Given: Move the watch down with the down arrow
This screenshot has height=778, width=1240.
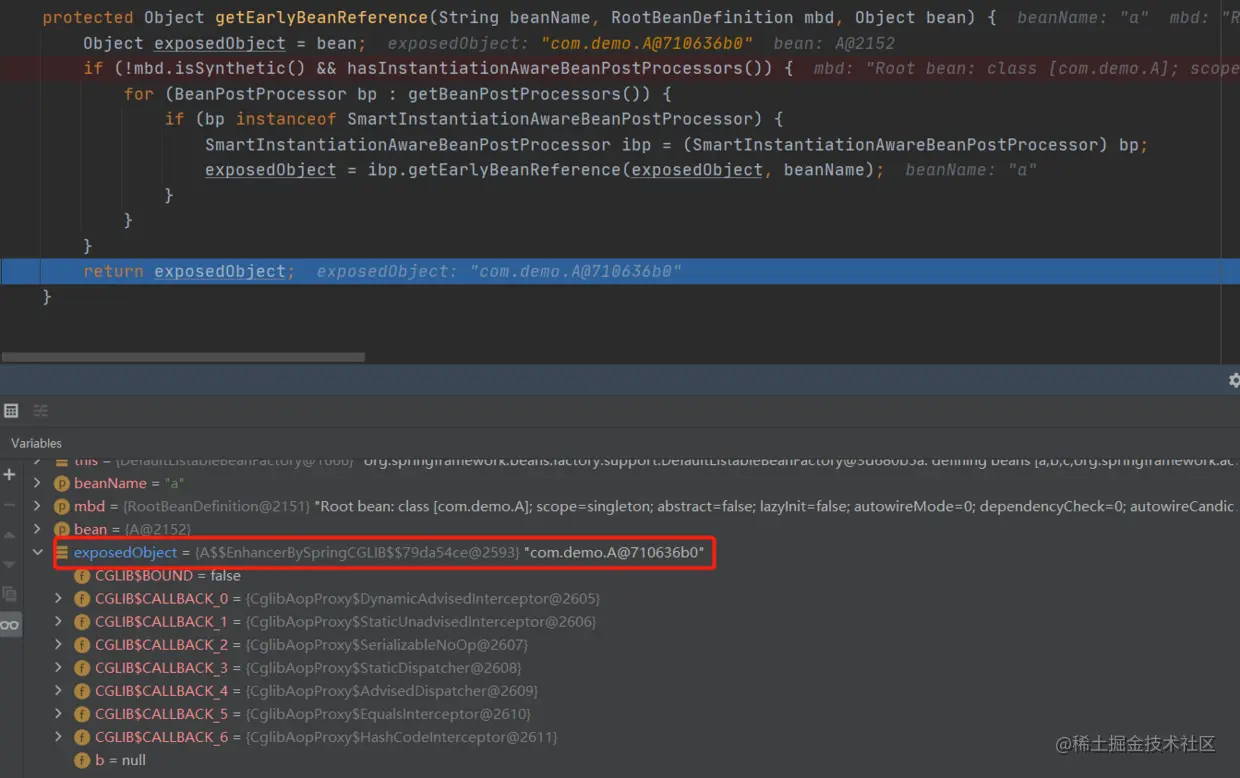Looking at the screenshot, I should 10,564.
